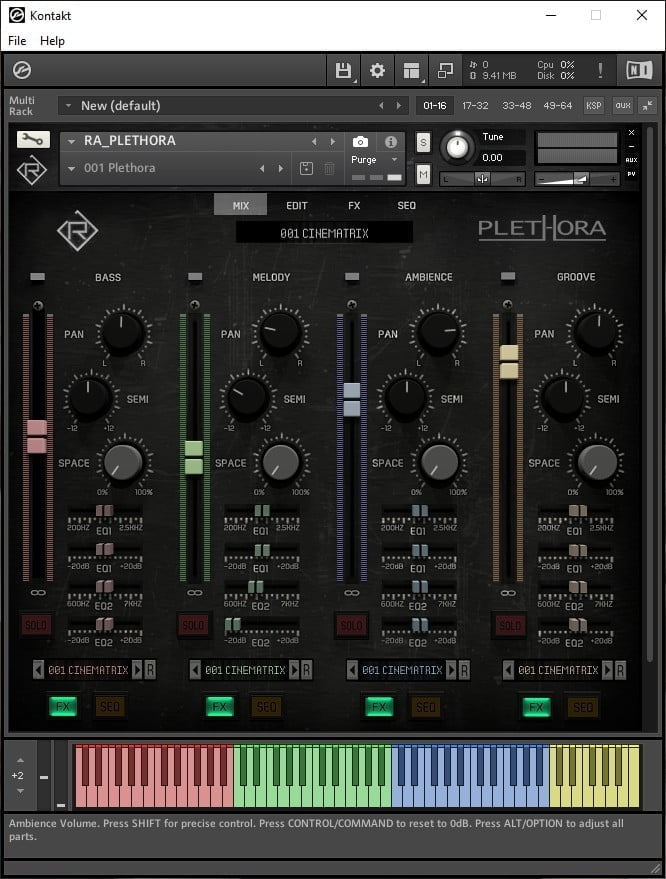
Task: Click the panic exclamation mark icon
Action: pyautogui.click(x=600, y=70)
